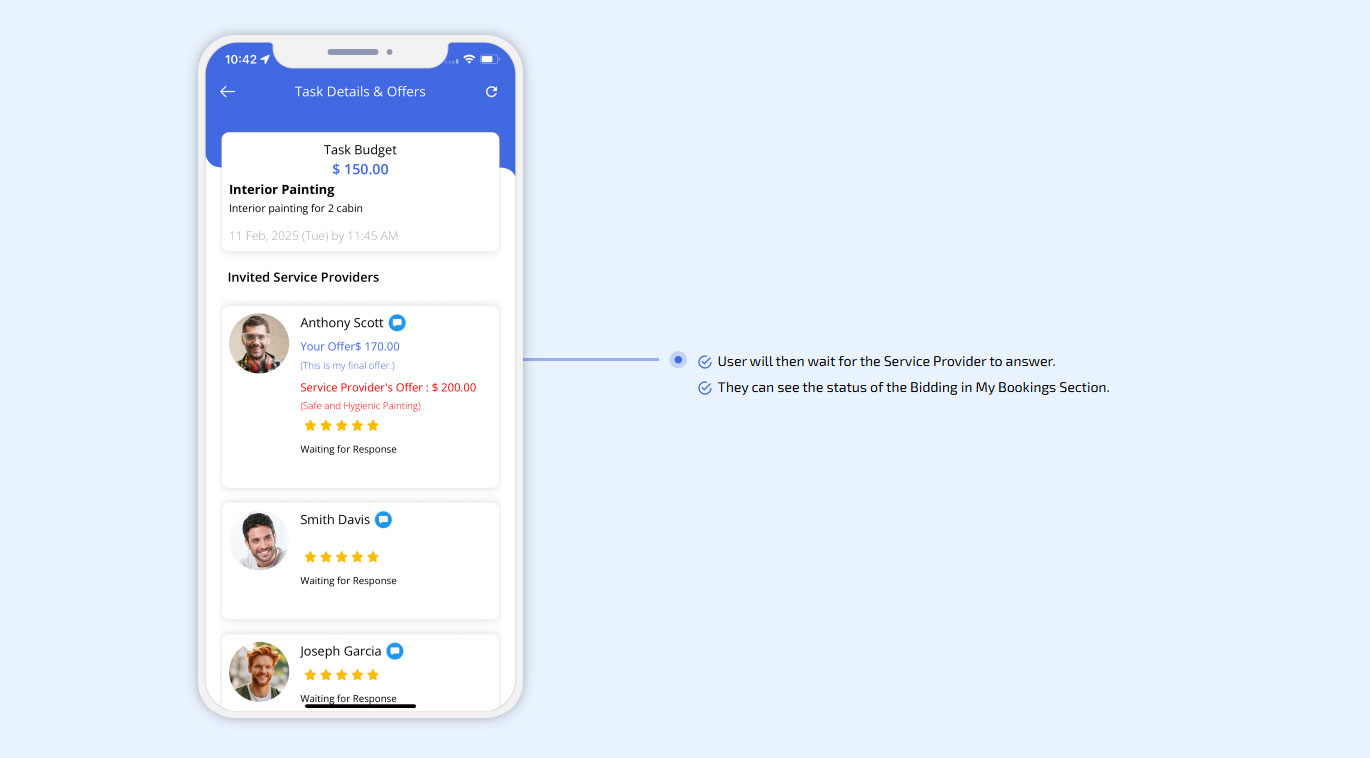
Task: View Anthony Scott's profile photo
Action: click(259, 343)
